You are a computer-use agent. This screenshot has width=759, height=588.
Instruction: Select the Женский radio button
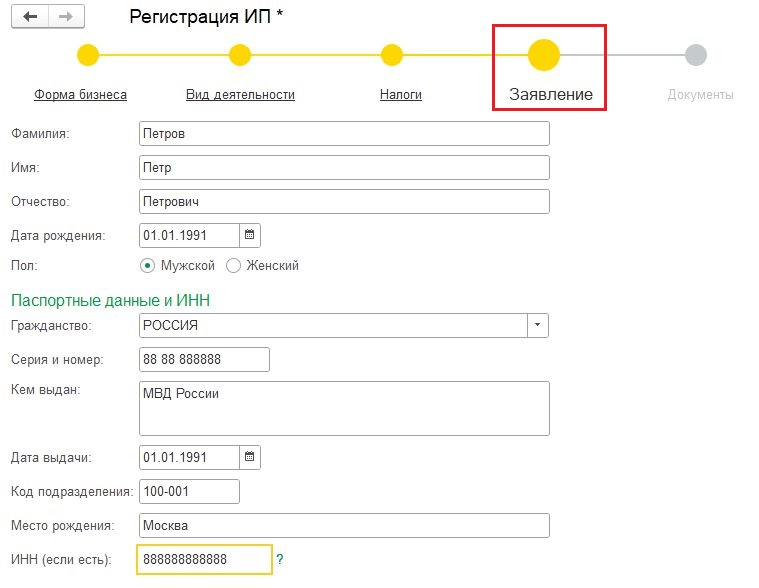point(234,266)
